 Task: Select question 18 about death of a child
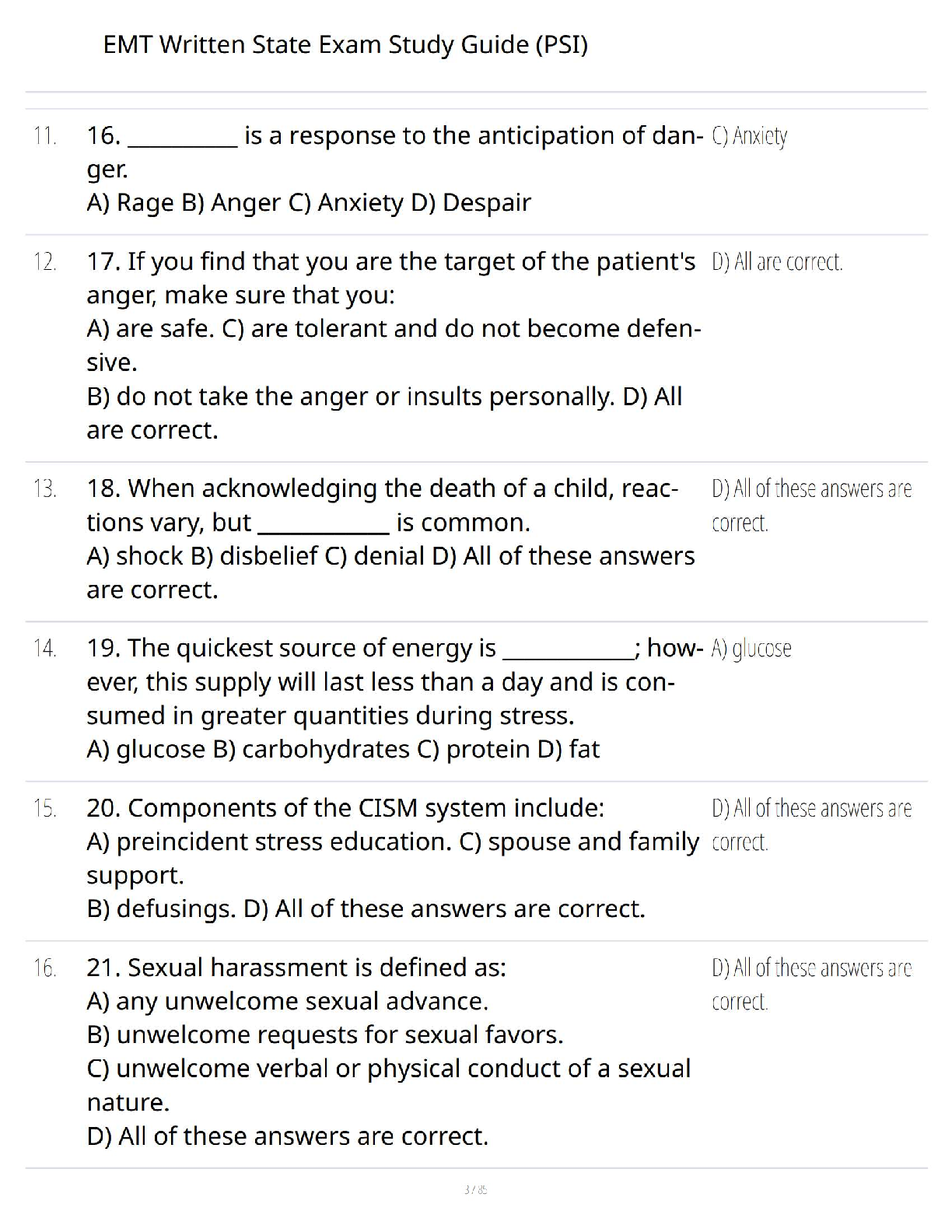tap(390, 538)
